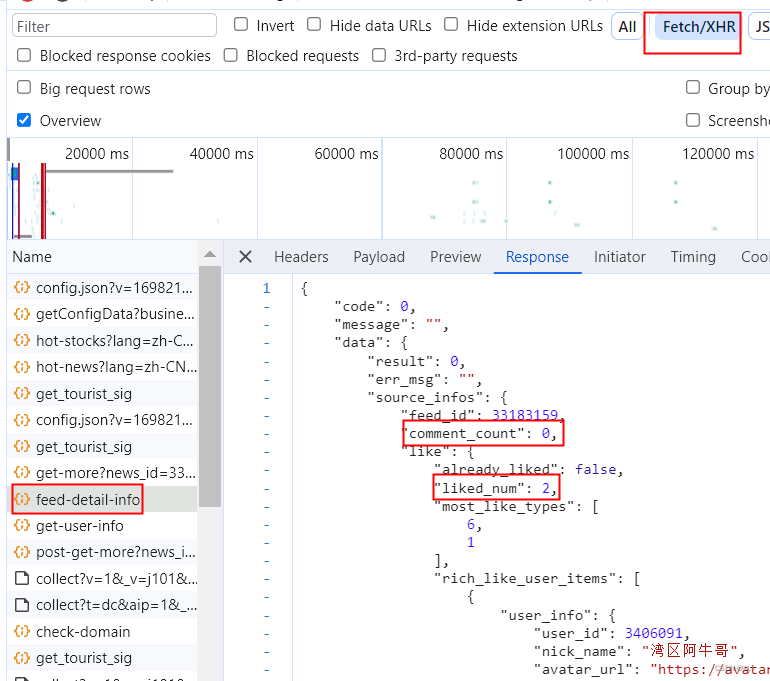The width and height of the screenshot is (770, 681).
Task: Select the hot-stocks?lang=zh-C... request
Action: [103, 340]
